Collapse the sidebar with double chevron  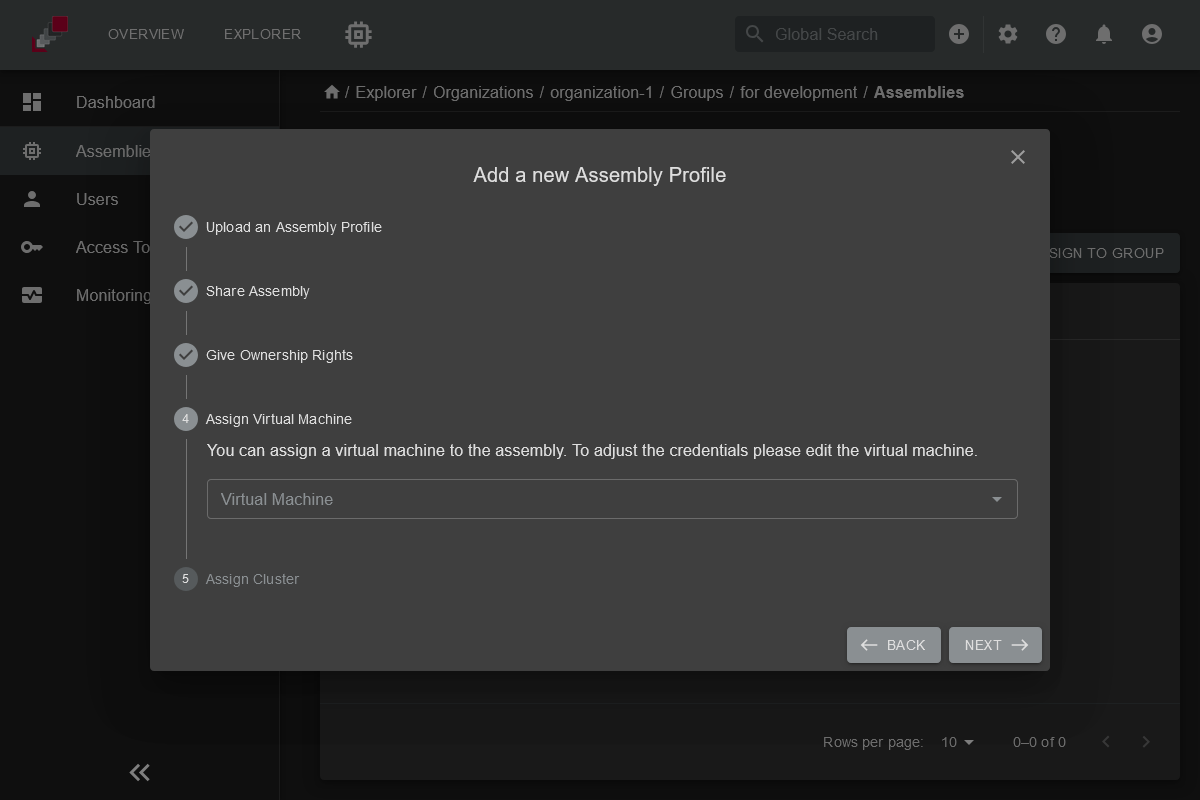tap(139, 772)
